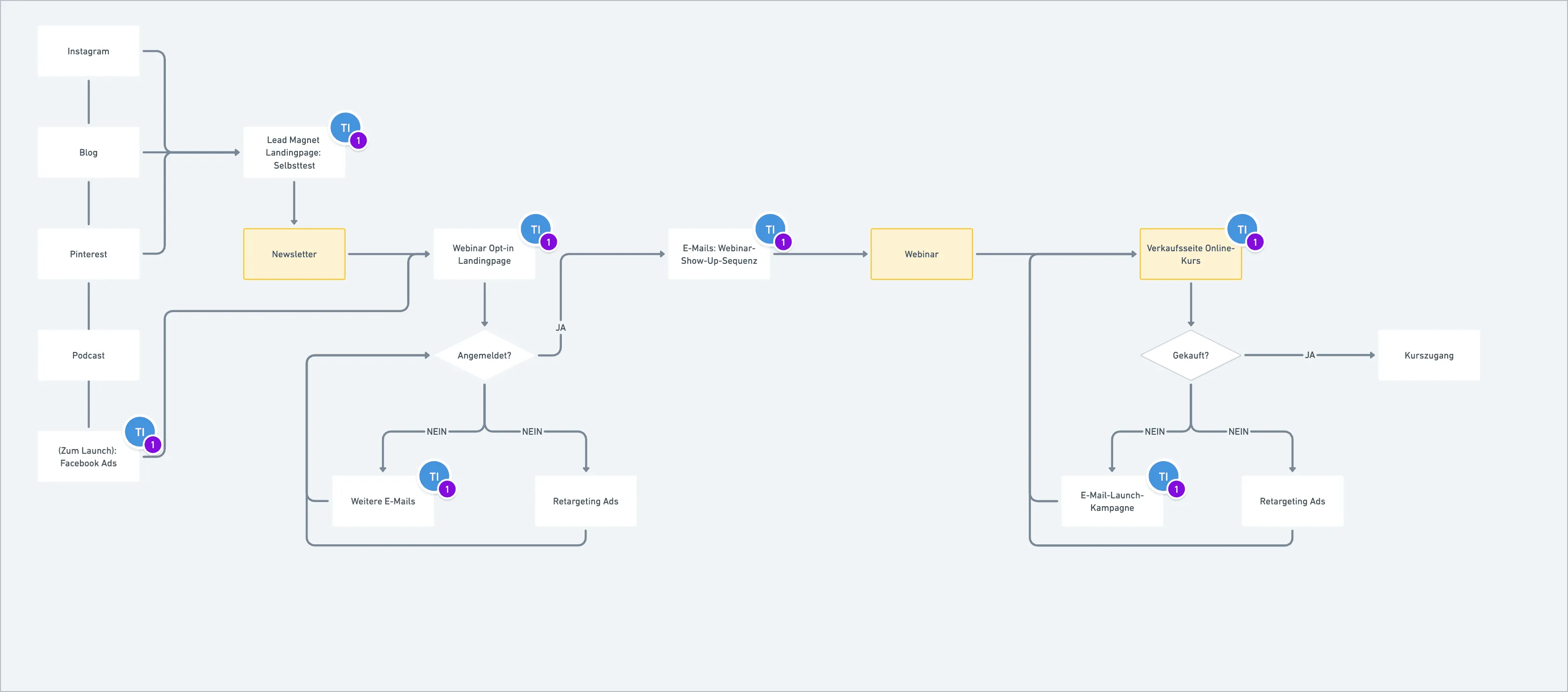Click the JA label after Angemeldet?
Image resolution: width=1568 pixels, height=692 pixels.
pyautogui.click(x=560, y=328)
